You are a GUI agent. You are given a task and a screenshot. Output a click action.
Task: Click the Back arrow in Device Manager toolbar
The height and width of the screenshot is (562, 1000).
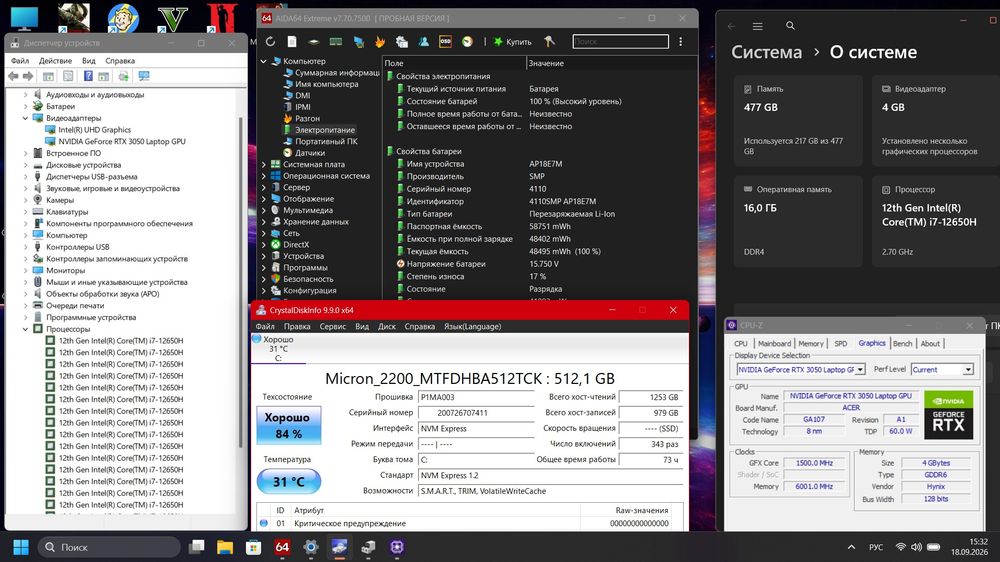click(13, 76)
